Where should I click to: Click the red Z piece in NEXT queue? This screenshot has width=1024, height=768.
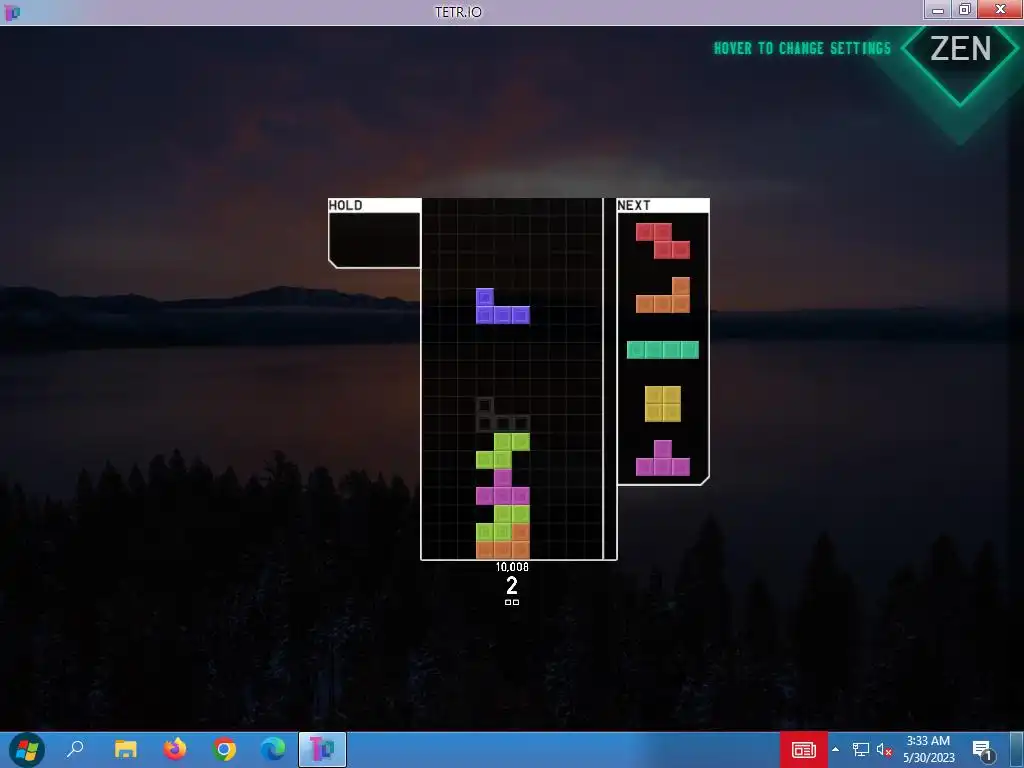(x=663, y=241)
